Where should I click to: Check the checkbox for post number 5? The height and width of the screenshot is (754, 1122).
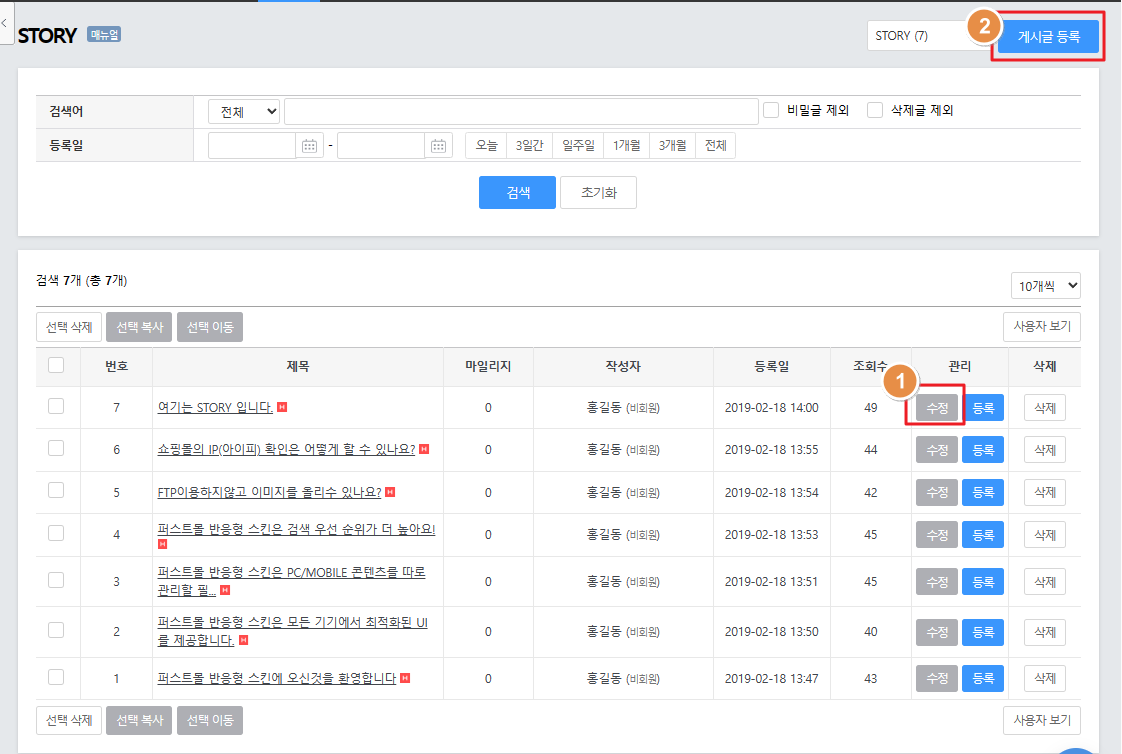[56, 491]
